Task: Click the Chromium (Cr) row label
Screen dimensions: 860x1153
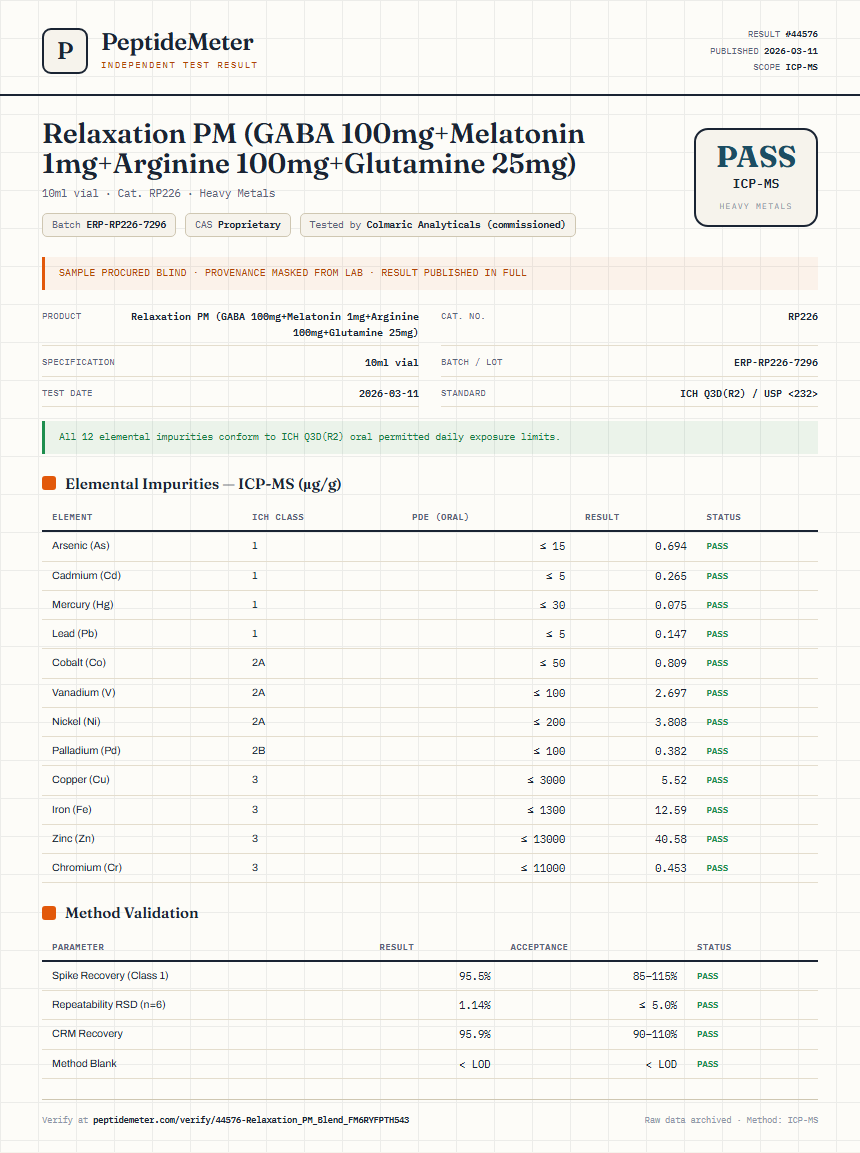Action: pyautogui.click(x=87, y=868)
